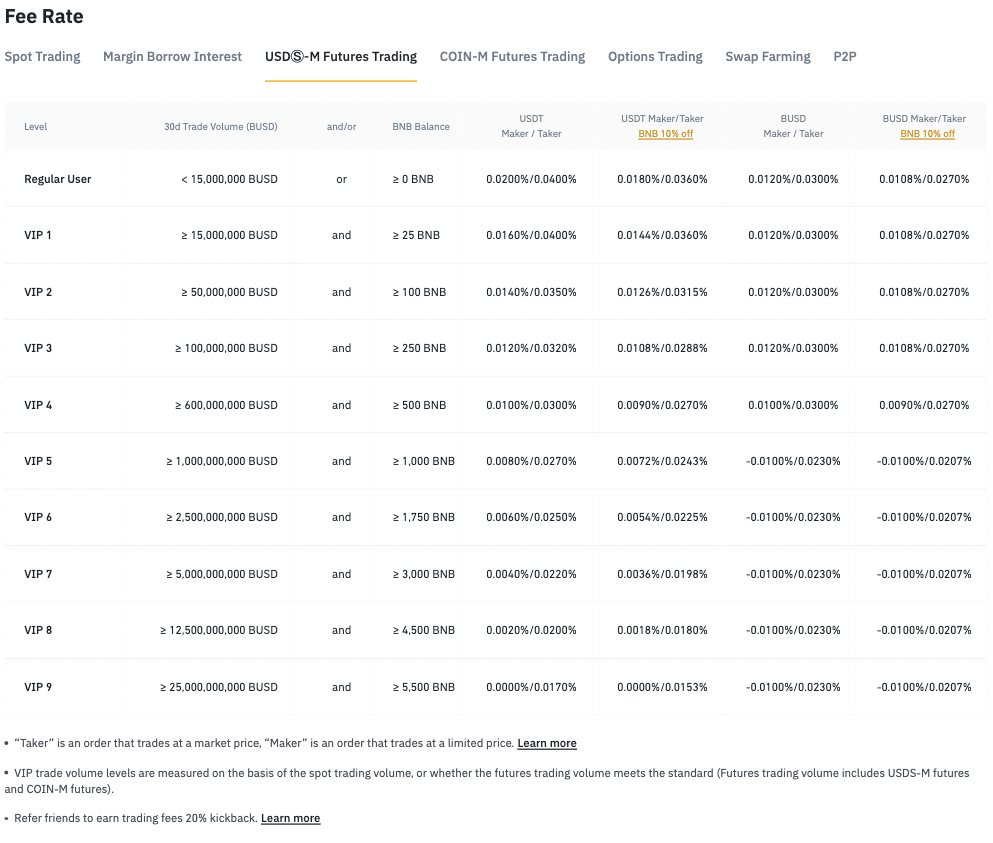Click the '≥ 100,000,000 BUSD' volume cell
The image size is (993, 843).
tap(226, 348)
